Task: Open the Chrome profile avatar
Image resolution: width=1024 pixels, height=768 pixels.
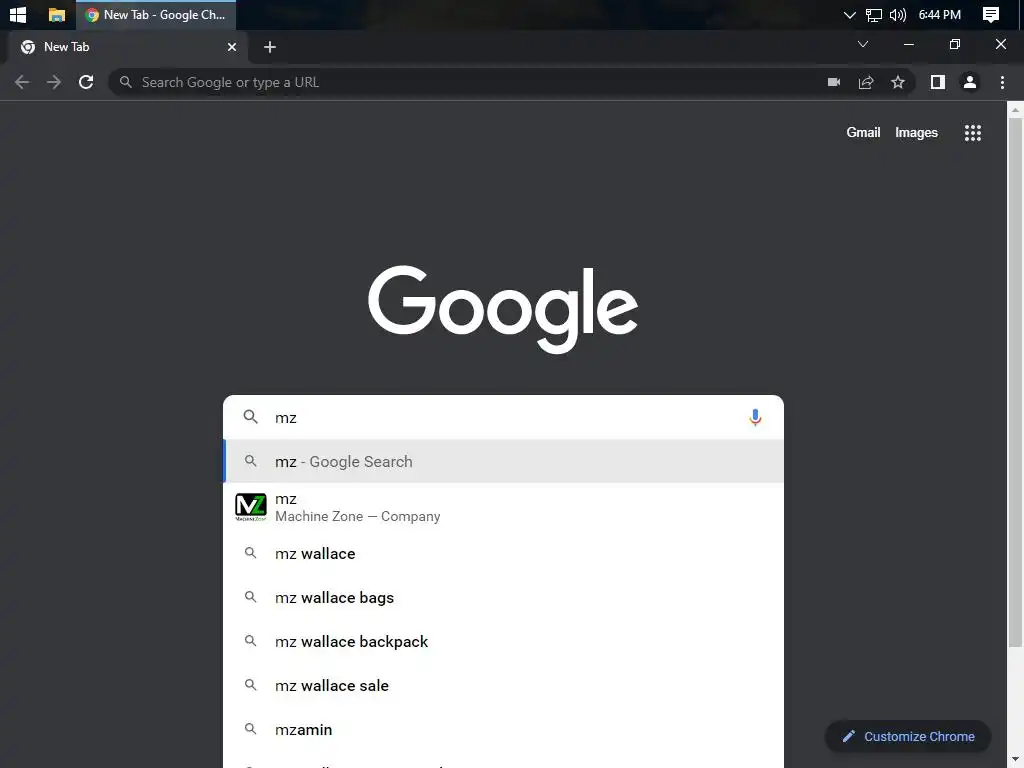Action: 970,82
